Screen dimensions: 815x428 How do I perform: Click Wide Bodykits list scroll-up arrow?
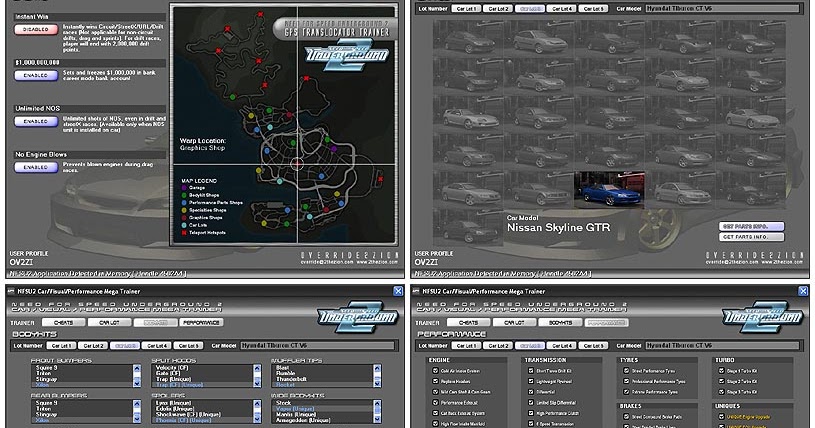coord(377,404)
